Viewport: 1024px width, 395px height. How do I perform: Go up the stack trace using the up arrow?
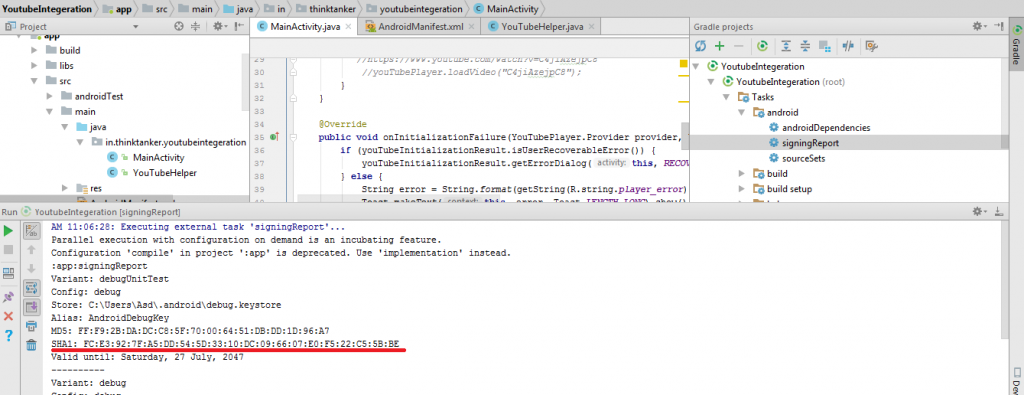pos(31,250)
